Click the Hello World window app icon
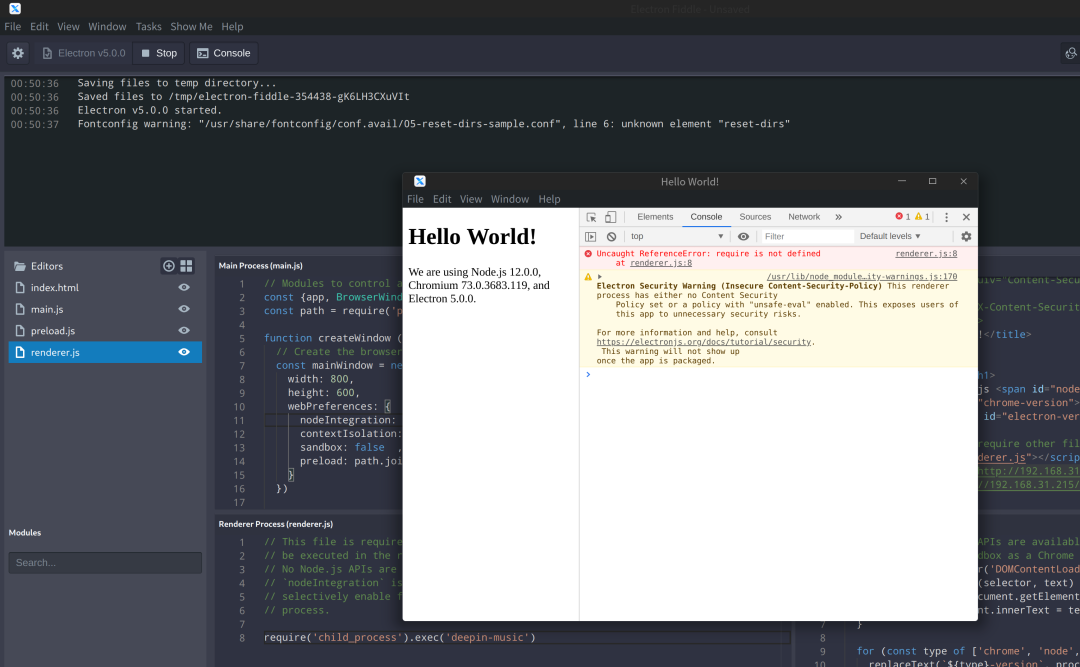 [419, 181]
